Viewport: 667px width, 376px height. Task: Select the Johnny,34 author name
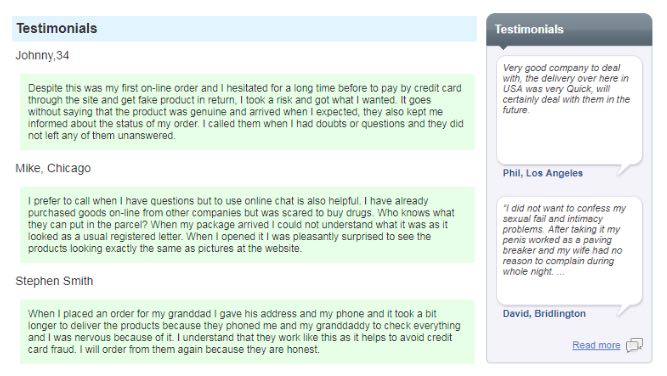(x=42, y=55)
